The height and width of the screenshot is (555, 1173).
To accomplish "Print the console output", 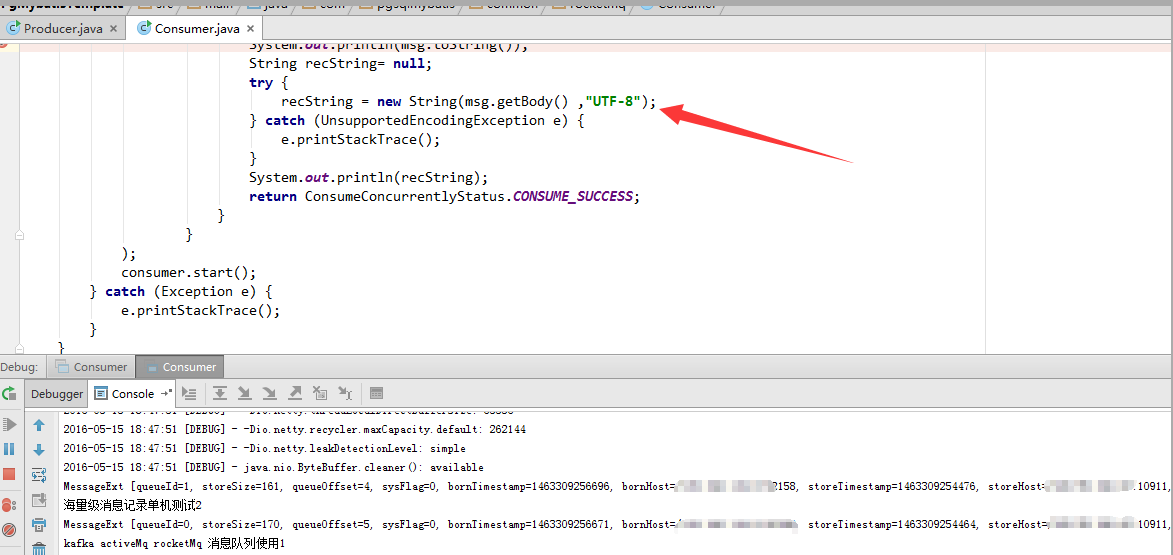I will 39,525.
